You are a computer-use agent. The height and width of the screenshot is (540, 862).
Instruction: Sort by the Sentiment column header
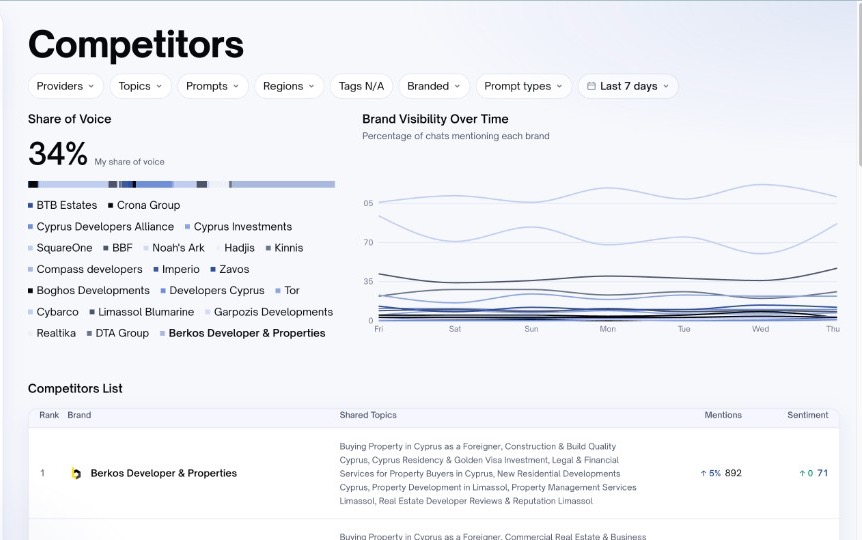click(808, 415)
